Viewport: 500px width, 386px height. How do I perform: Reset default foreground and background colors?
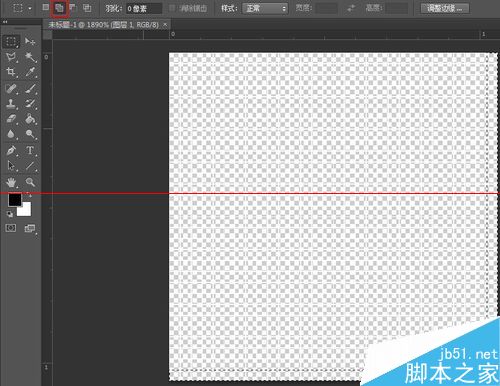[x=10, y=214]
